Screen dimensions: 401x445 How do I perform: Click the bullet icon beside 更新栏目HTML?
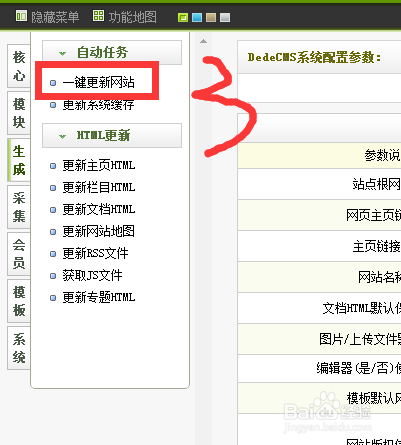53,188
